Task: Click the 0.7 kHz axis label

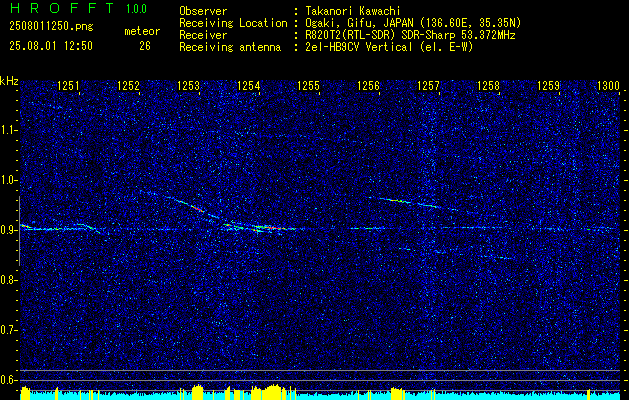Action: pyautogui.click(x=7, y=330)
